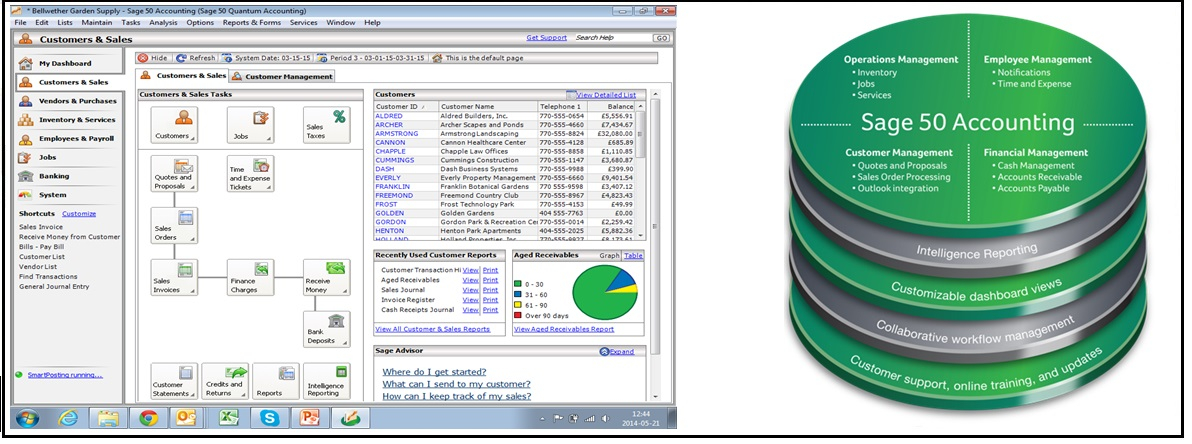
Task: Hide the page using Hide button
Action: coord(153,58)
